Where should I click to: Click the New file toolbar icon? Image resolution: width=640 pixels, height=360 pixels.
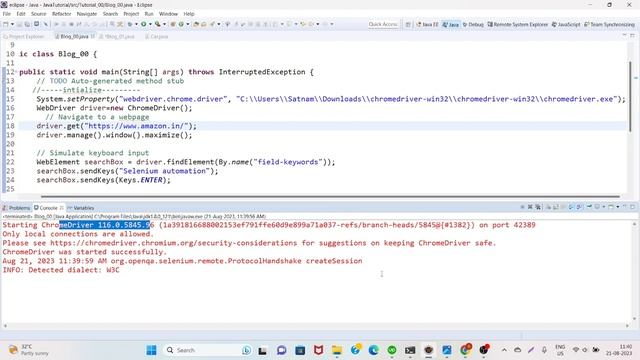6,24
